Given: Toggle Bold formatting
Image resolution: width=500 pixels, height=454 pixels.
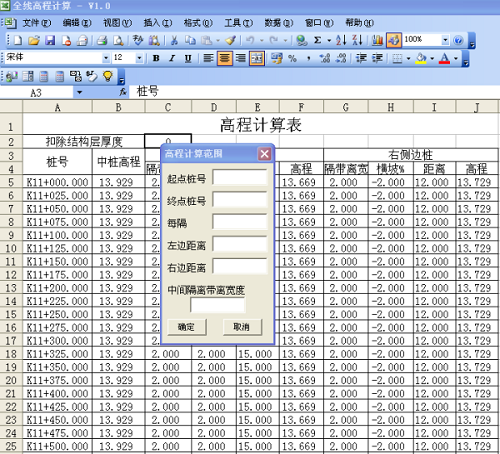Looking at the screenshot, I should tap(156, 58).
